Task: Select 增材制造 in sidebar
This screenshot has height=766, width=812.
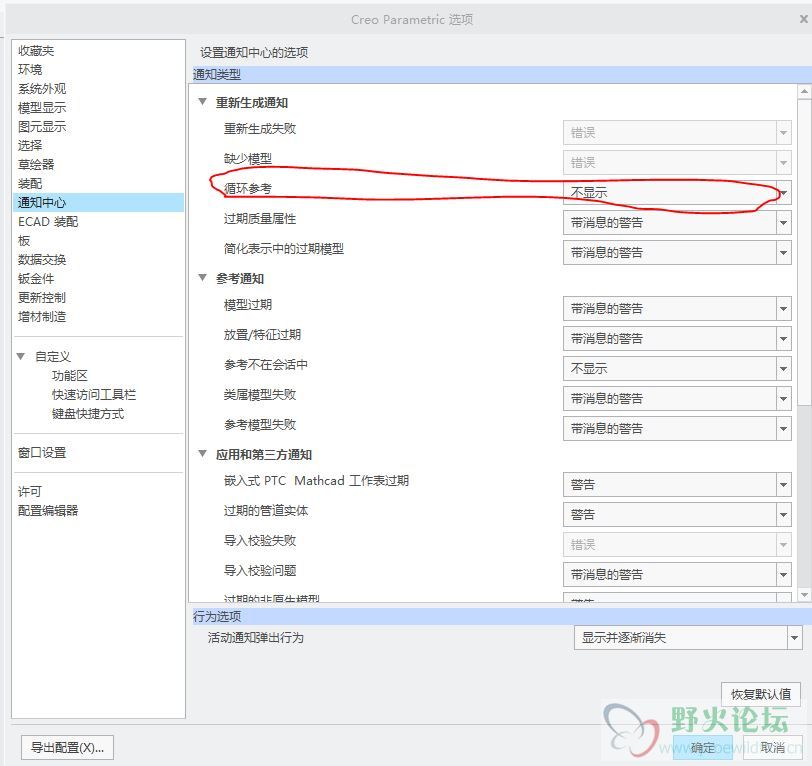Action: (42, 316)
